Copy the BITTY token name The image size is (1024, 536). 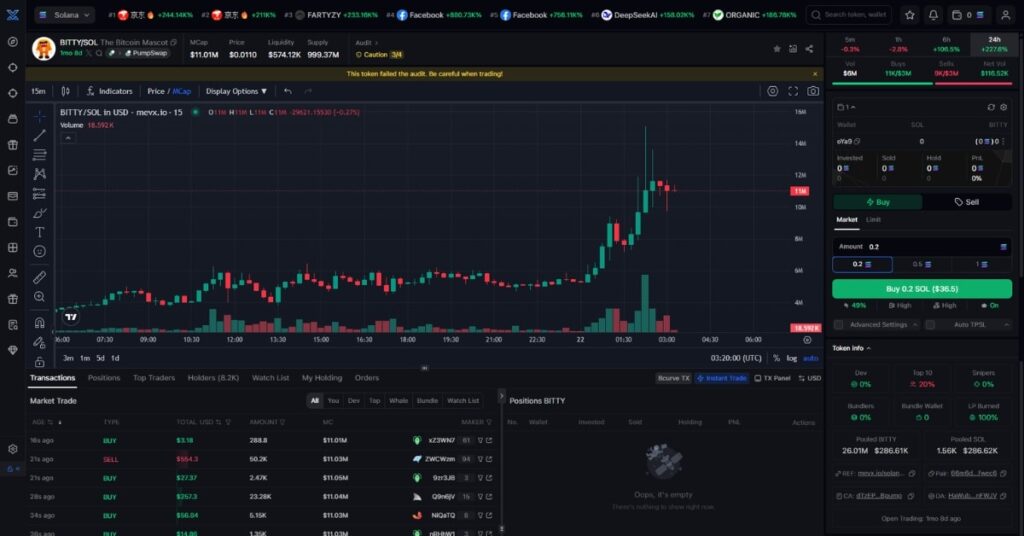click(x=174, y=42)
